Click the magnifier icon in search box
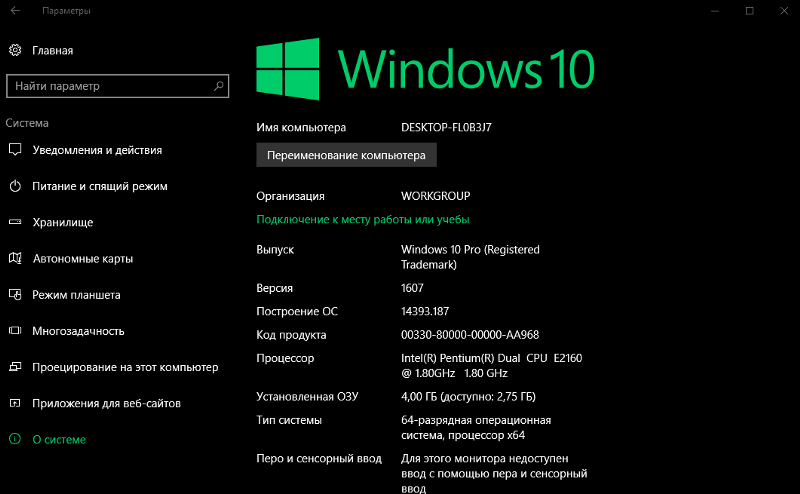The width and height of the screenshot is (800, 494). (218, 86)
